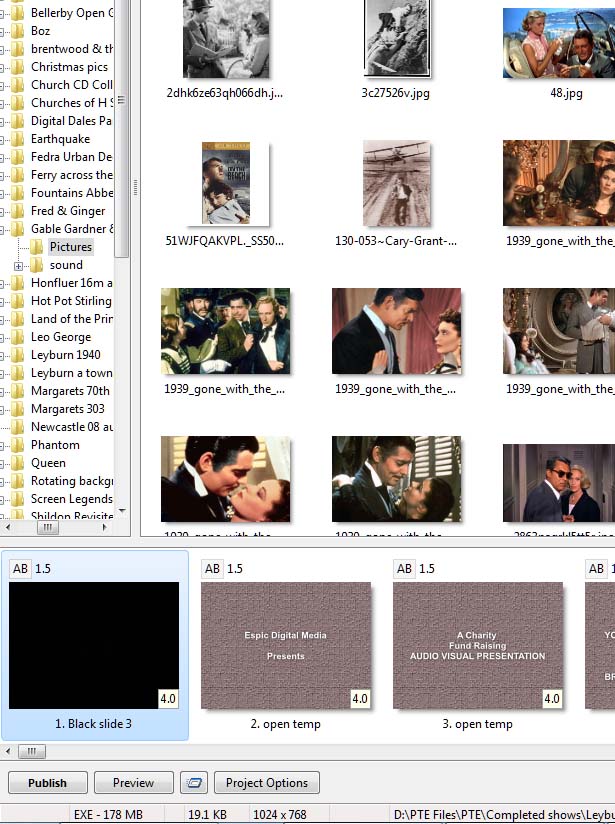This screenshot has height=824, width=615.
Task: Click the Bellerby Open folder icon
Action: pos(17,13)
